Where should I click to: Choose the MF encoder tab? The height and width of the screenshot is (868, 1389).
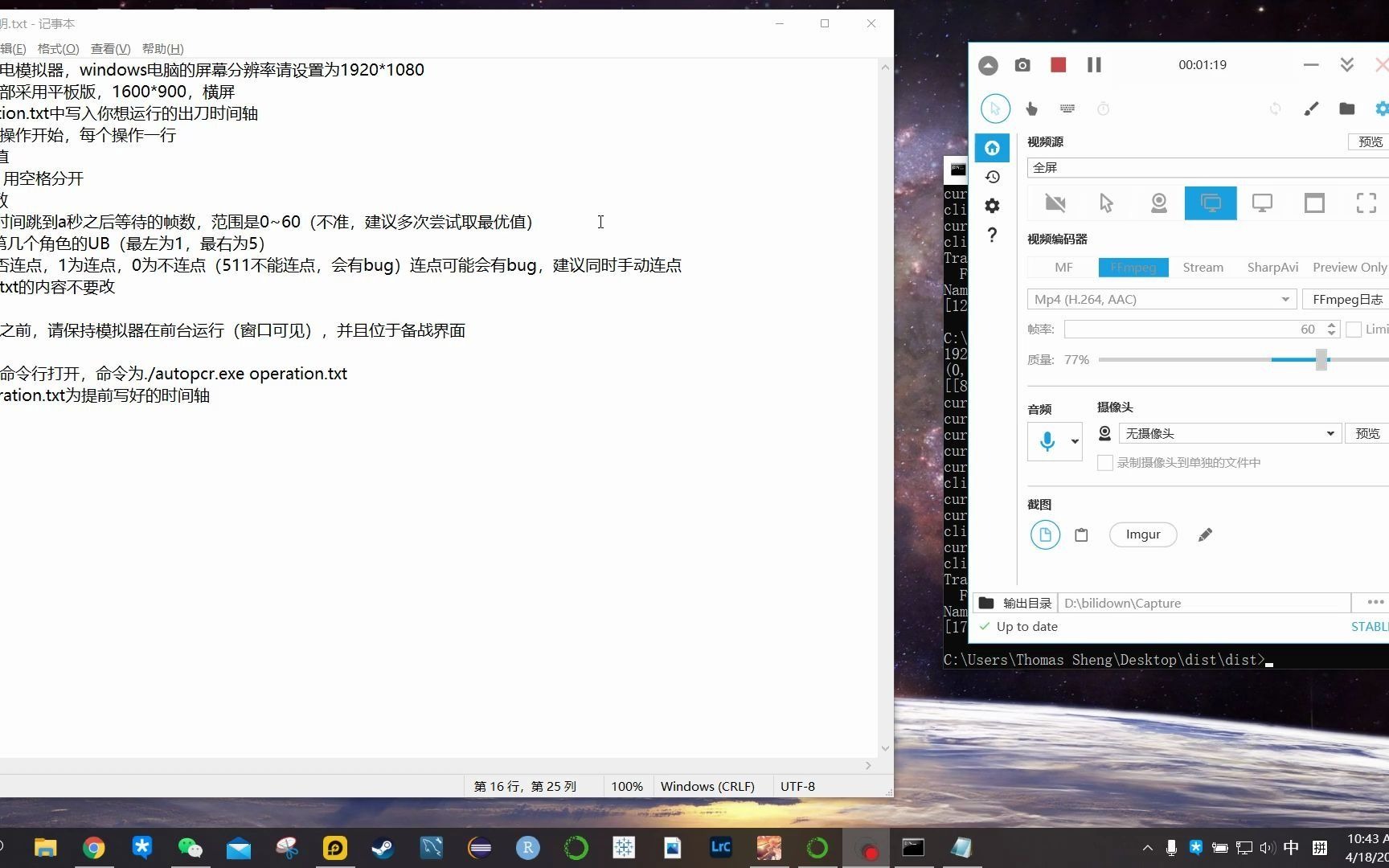pos(1063,268)
